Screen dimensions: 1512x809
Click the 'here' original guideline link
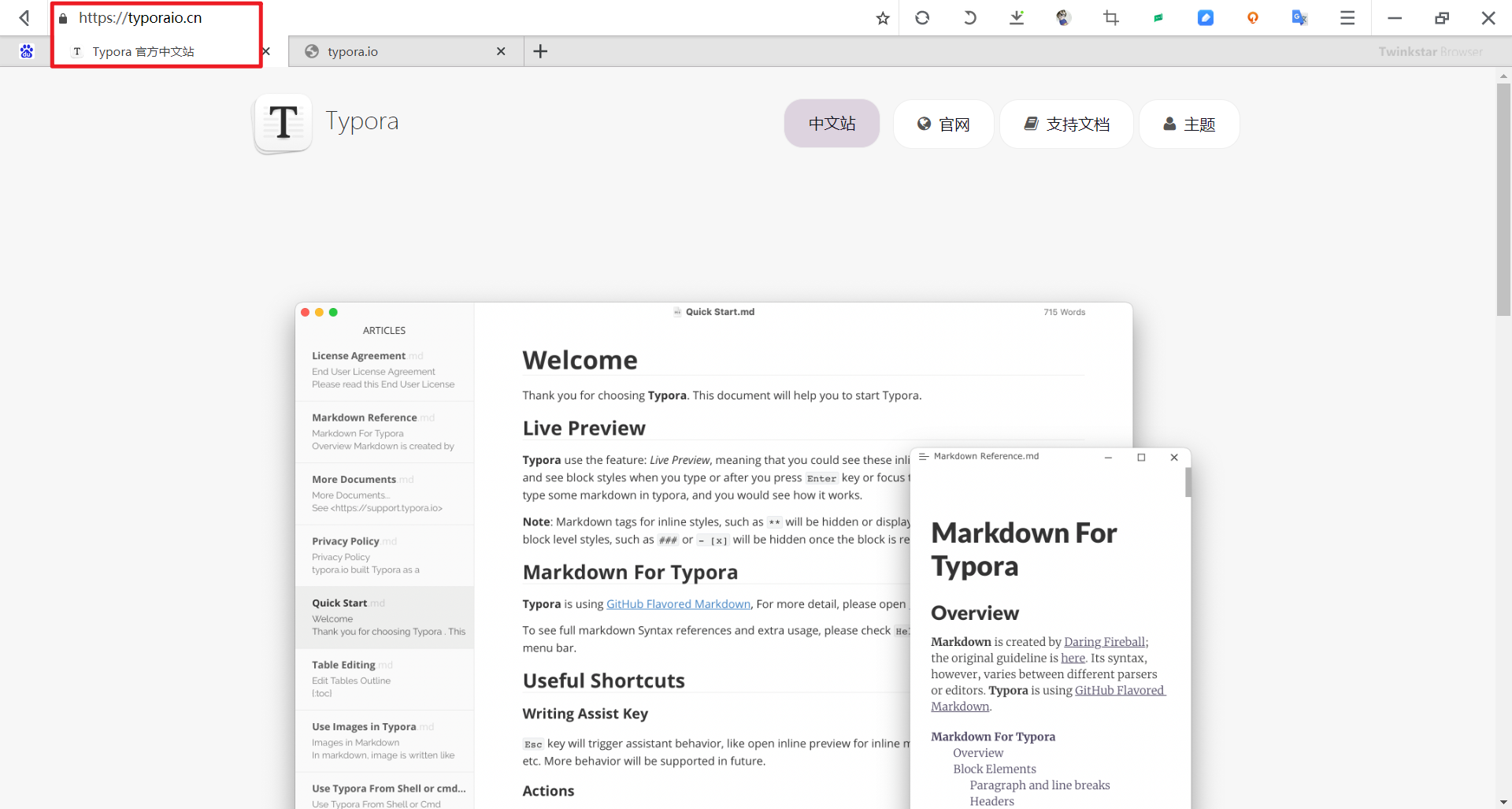click(1073, 658)
